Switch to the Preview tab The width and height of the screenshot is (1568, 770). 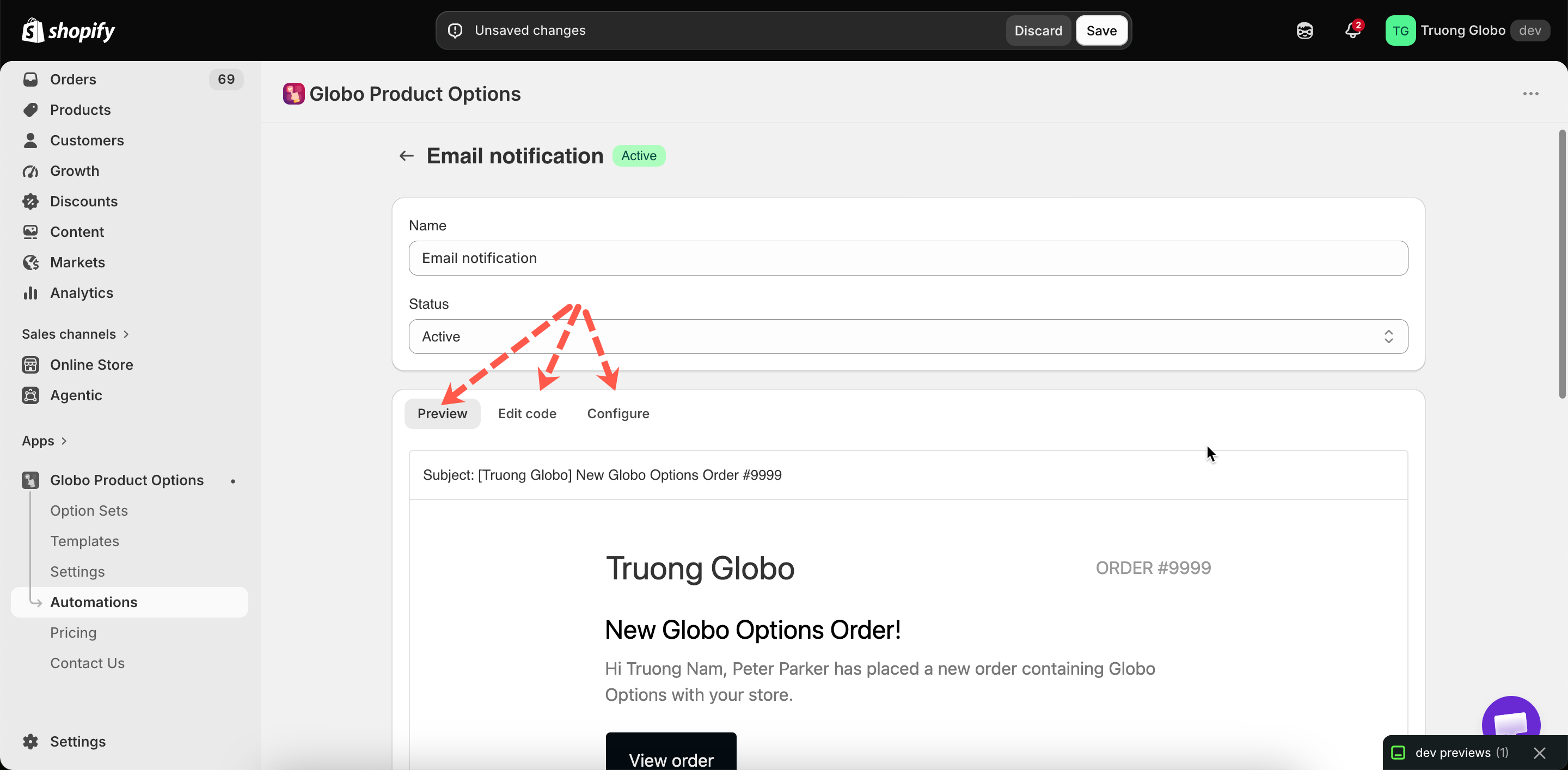pos(443,414)
